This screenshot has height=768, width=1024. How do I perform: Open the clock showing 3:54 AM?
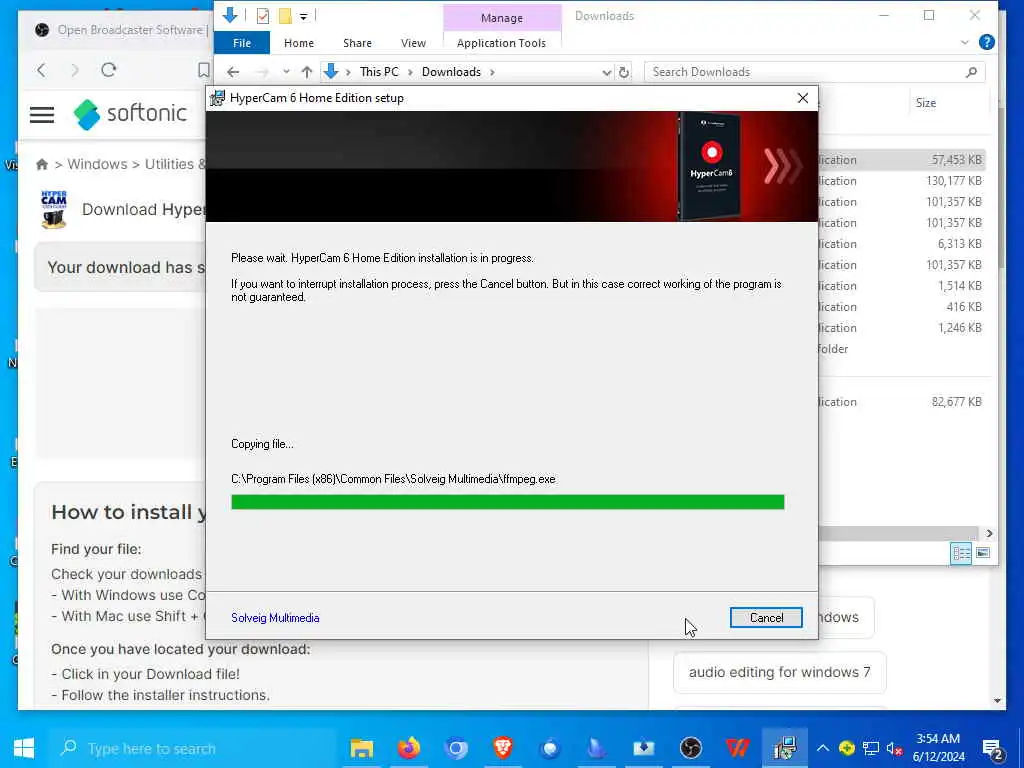(x=938, y=748)
